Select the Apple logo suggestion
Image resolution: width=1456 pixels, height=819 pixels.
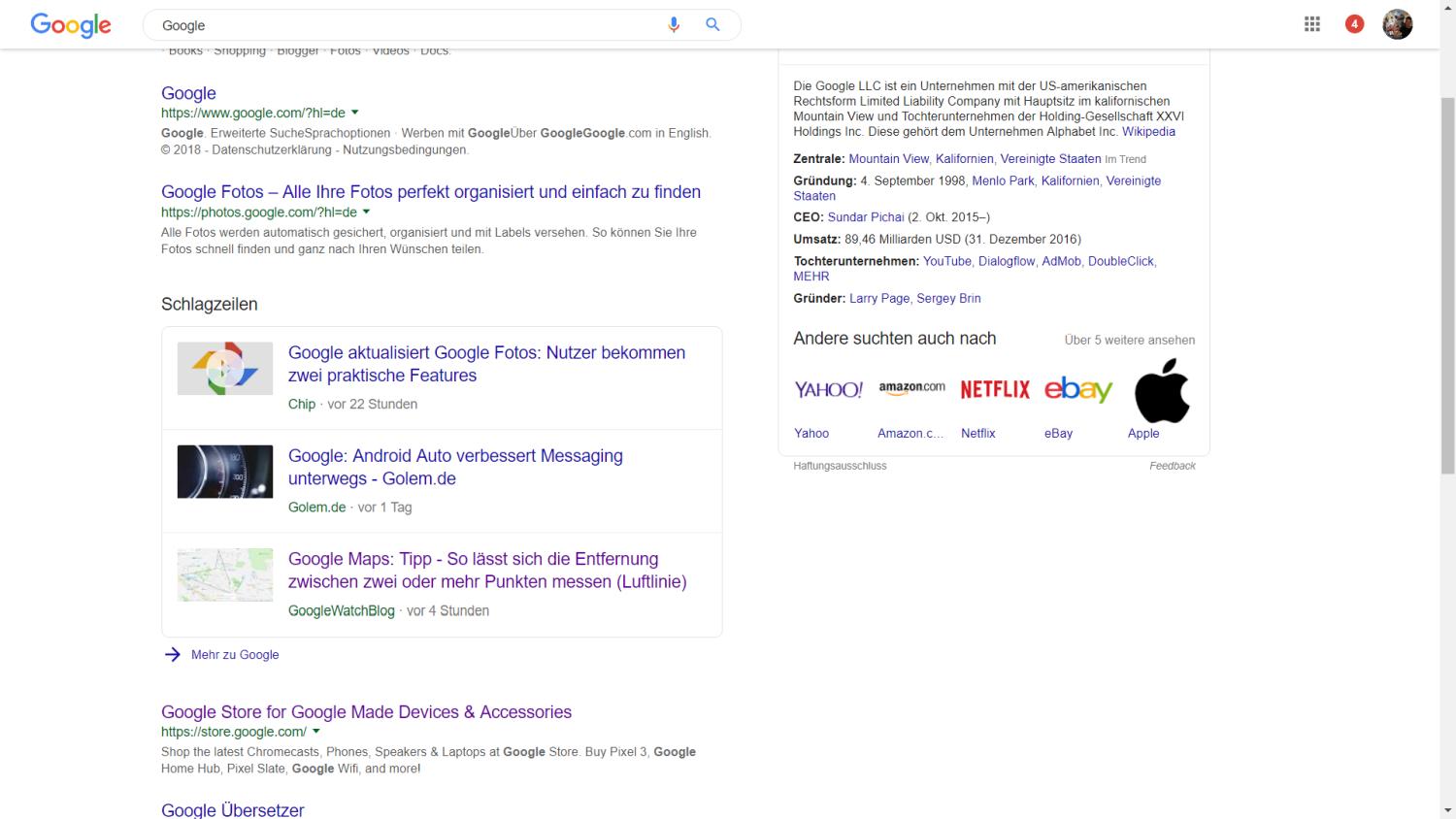(x=1162, y=390)
